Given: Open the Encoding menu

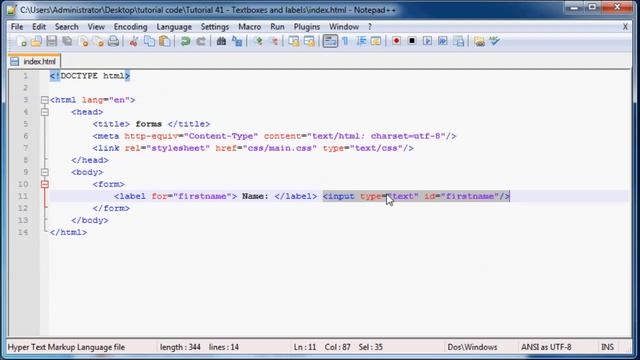Looking at the screenshot, I should (131, 27).
